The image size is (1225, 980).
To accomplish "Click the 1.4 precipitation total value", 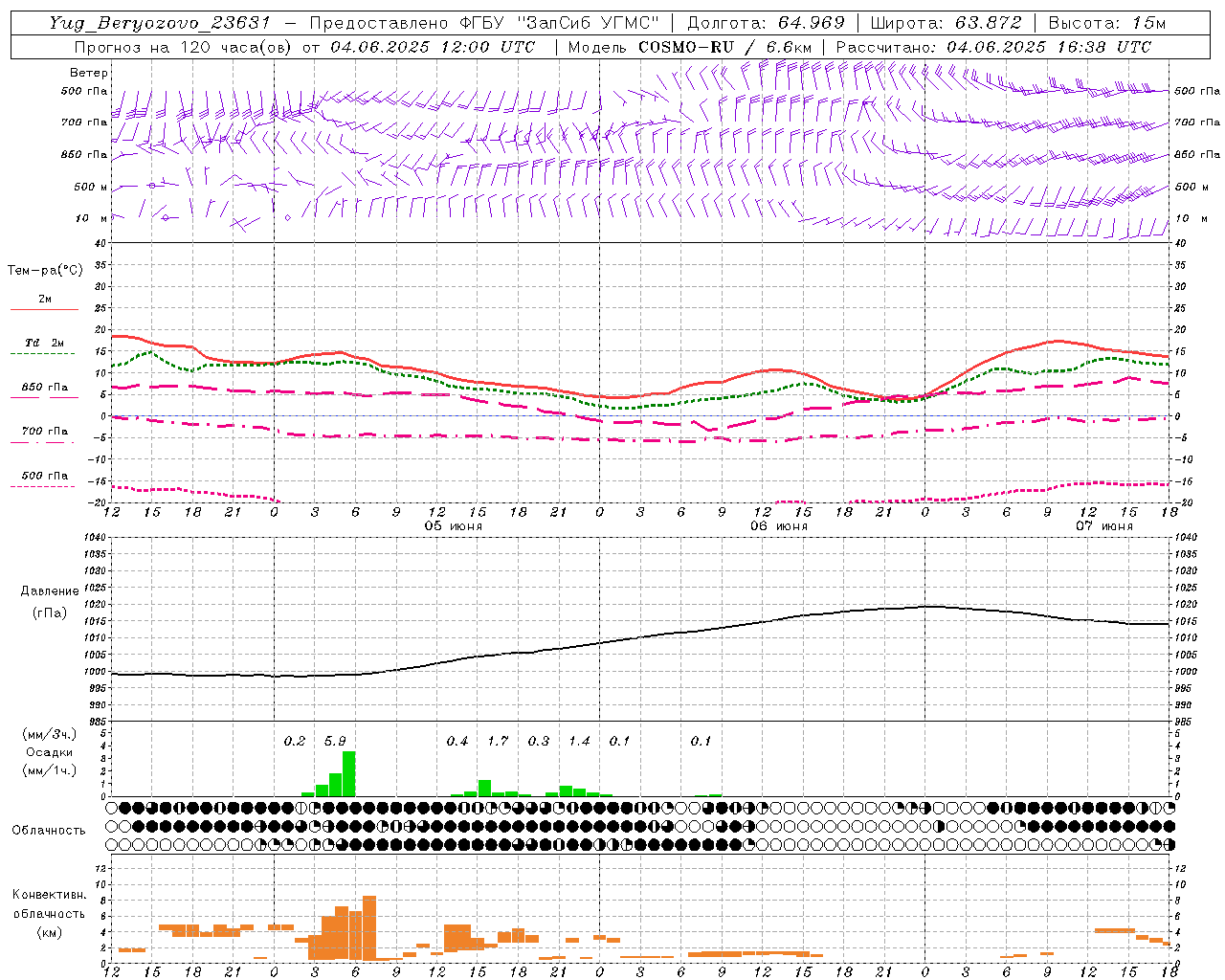I will coord(579,742).
